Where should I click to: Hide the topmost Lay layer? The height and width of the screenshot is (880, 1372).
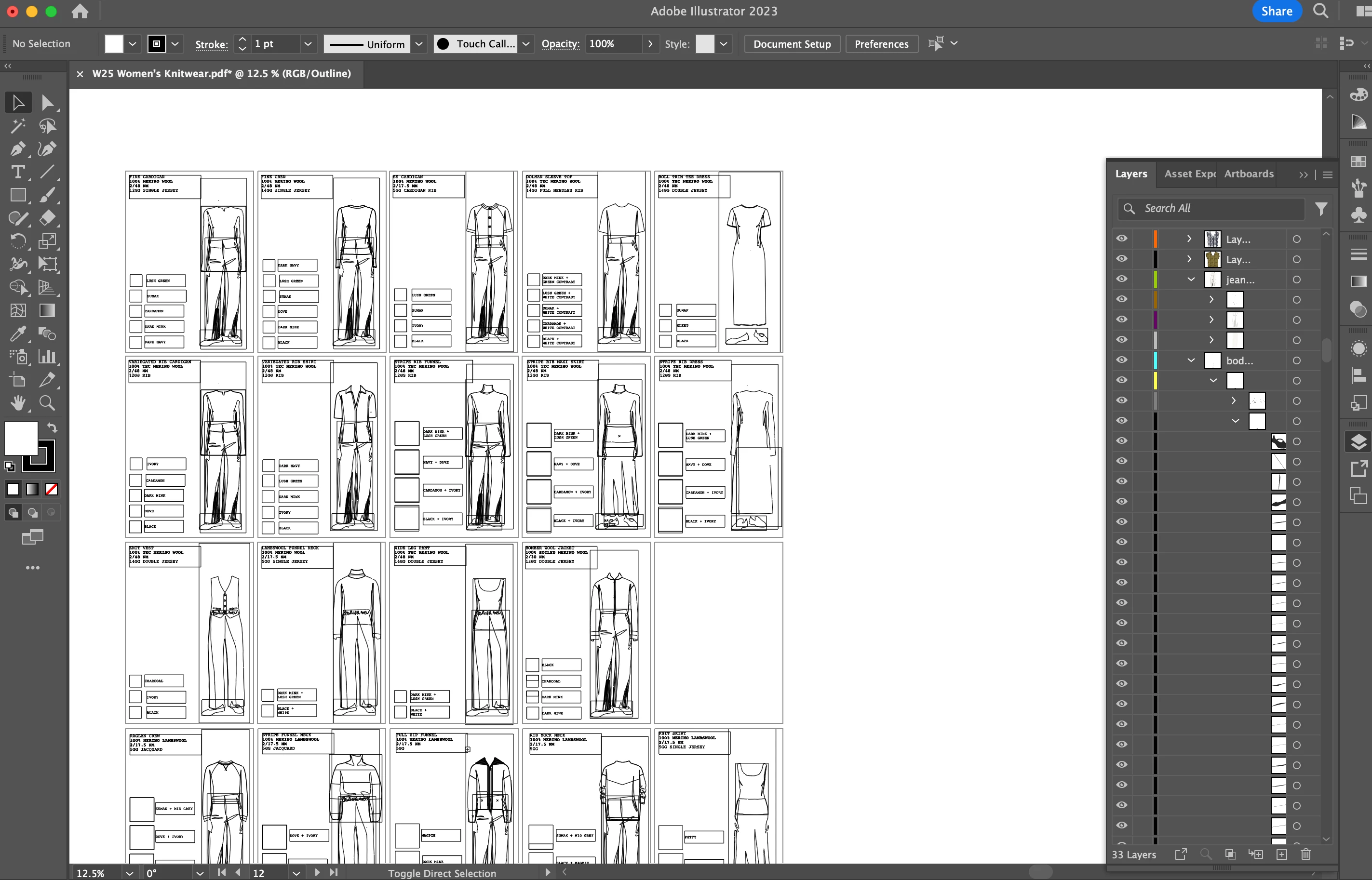coord(1122,239)
